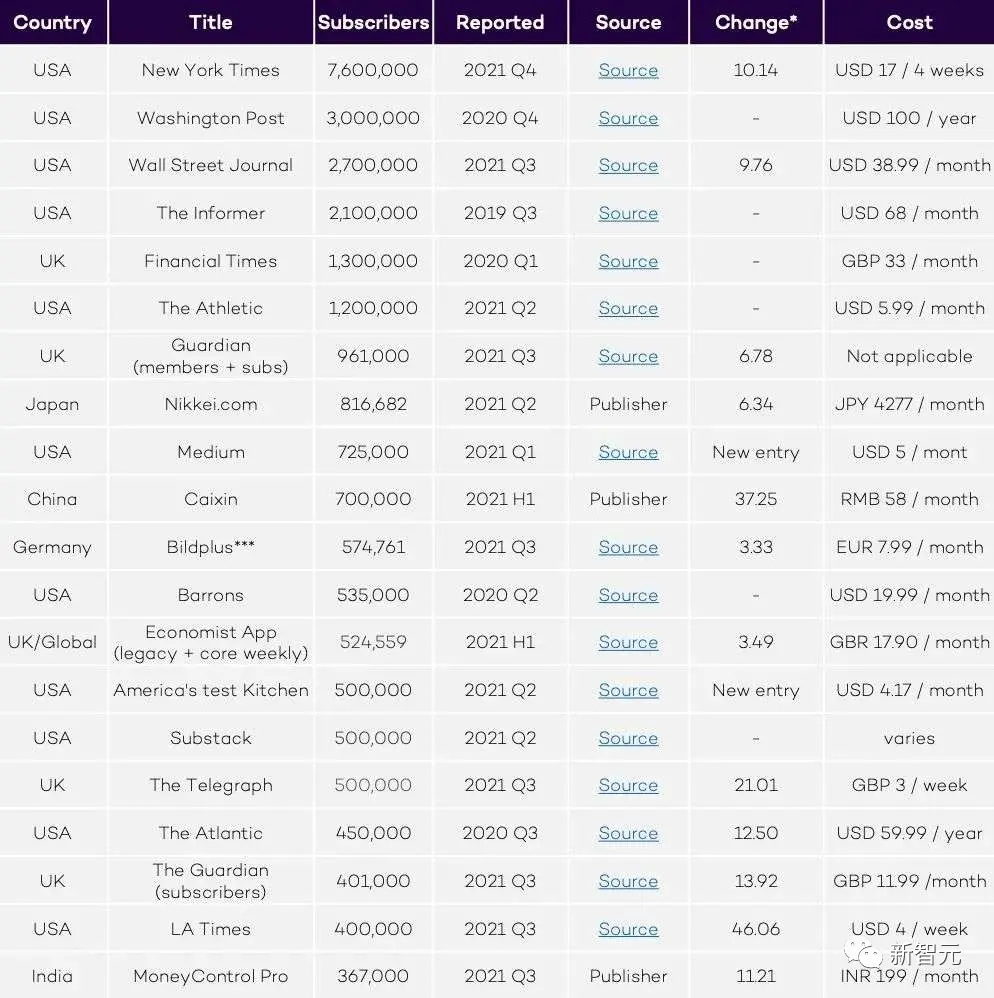The image size is (994, 998).
Task: Select the Subscribers column header
Action: pyautogui.click(x=373, y=22)
